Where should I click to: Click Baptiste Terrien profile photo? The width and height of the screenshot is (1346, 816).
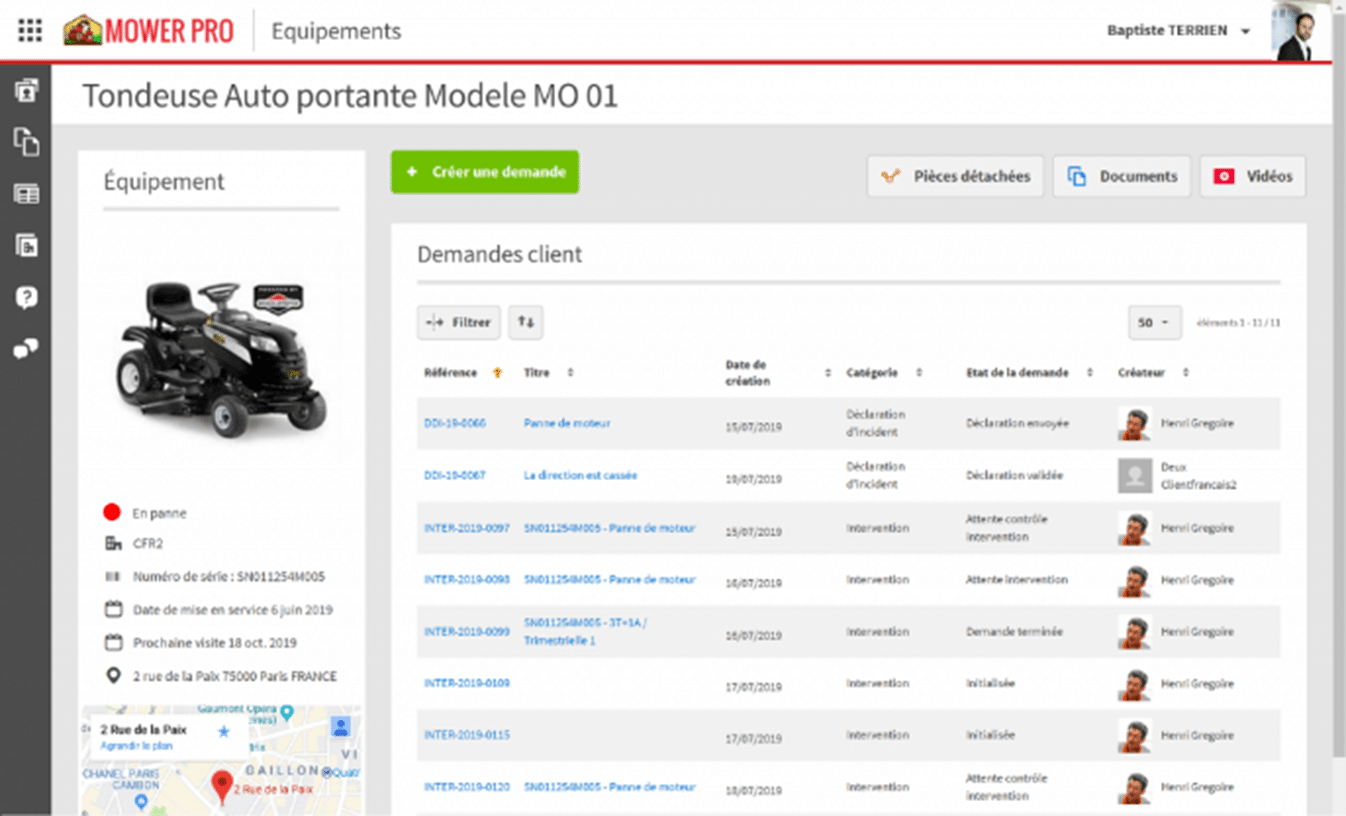[1301, 30]
